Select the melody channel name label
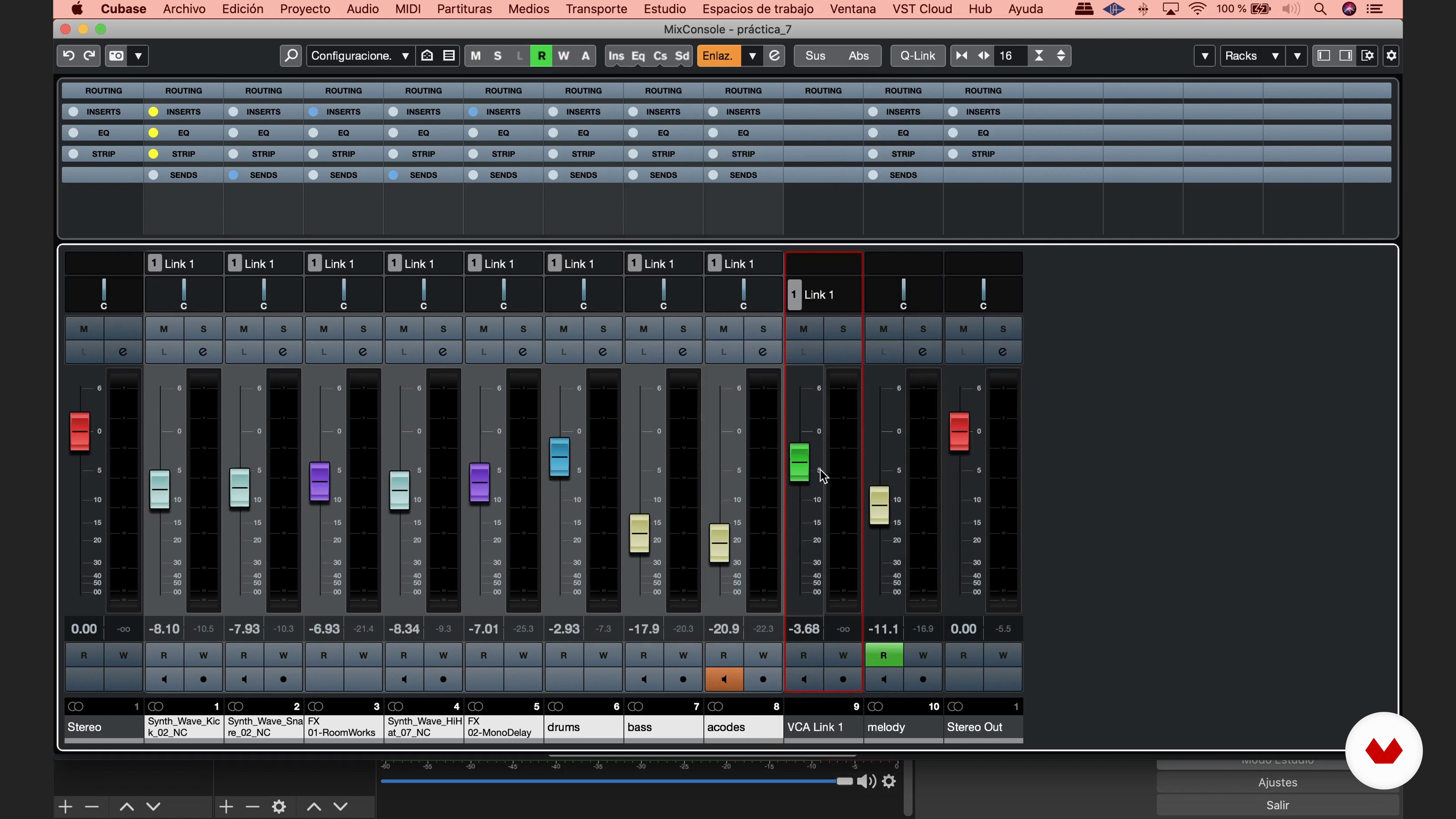The image size is (1456, 819). coord(903,727)
